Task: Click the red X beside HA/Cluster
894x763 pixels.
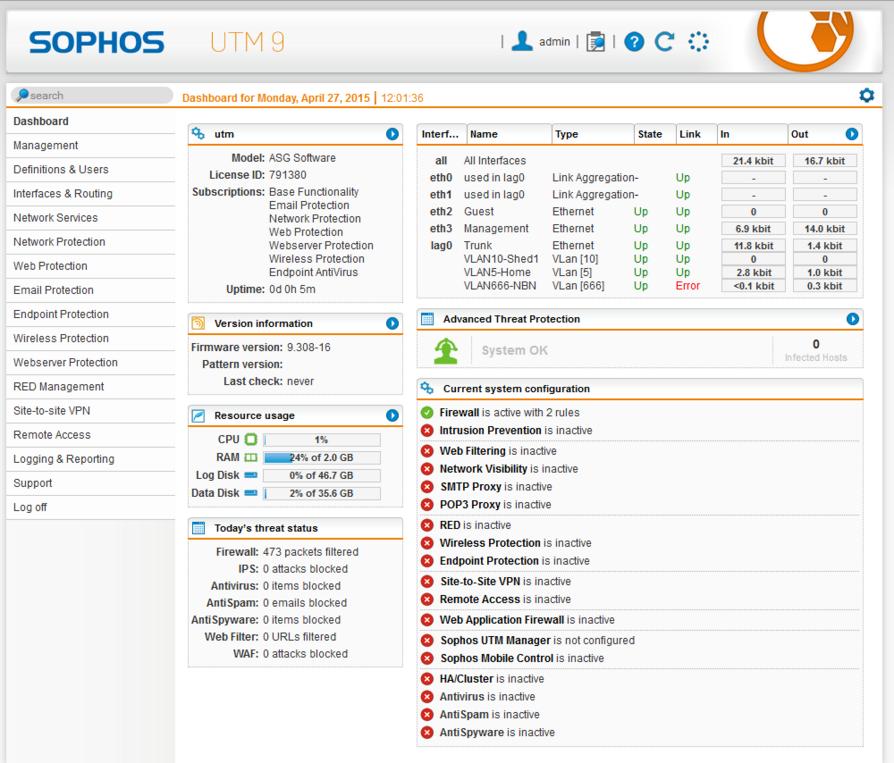Action: (427, 679)
